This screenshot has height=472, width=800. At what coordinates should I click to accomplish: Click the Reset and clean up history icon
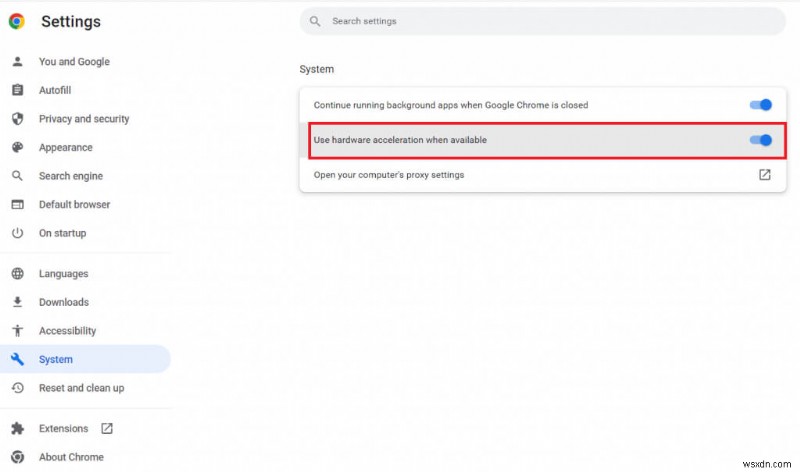point(17,388)
